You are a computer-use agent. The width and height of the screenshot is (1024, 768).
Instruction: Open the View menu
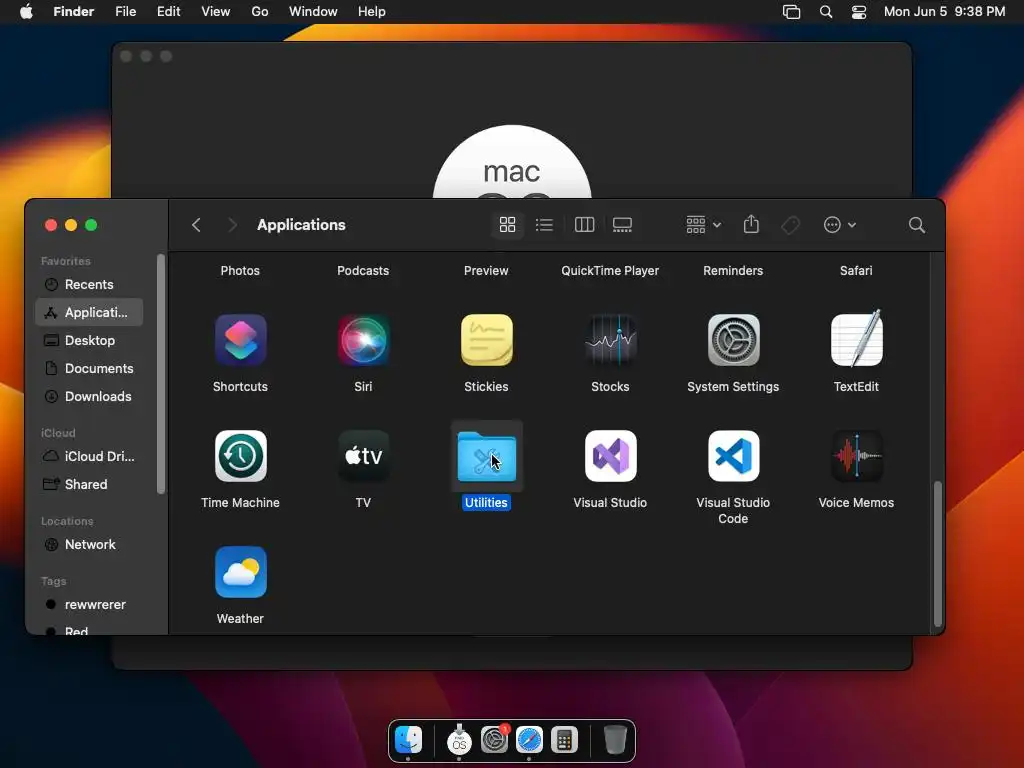click(216, 12)
